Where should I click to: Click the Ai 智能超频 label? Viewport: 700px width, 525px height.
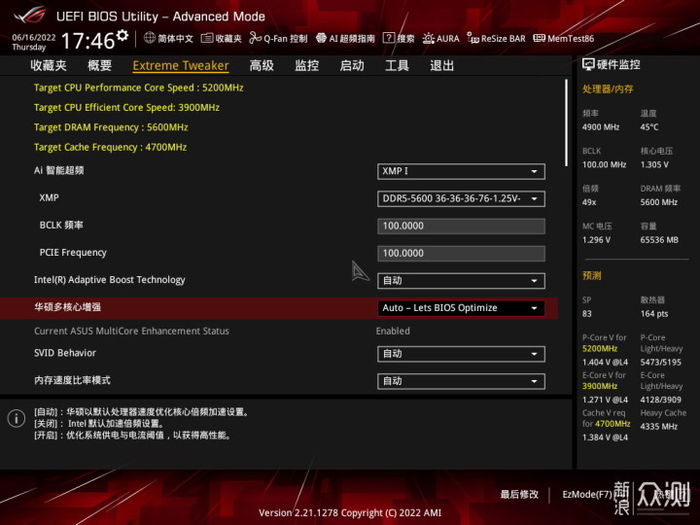coord(59,171)
